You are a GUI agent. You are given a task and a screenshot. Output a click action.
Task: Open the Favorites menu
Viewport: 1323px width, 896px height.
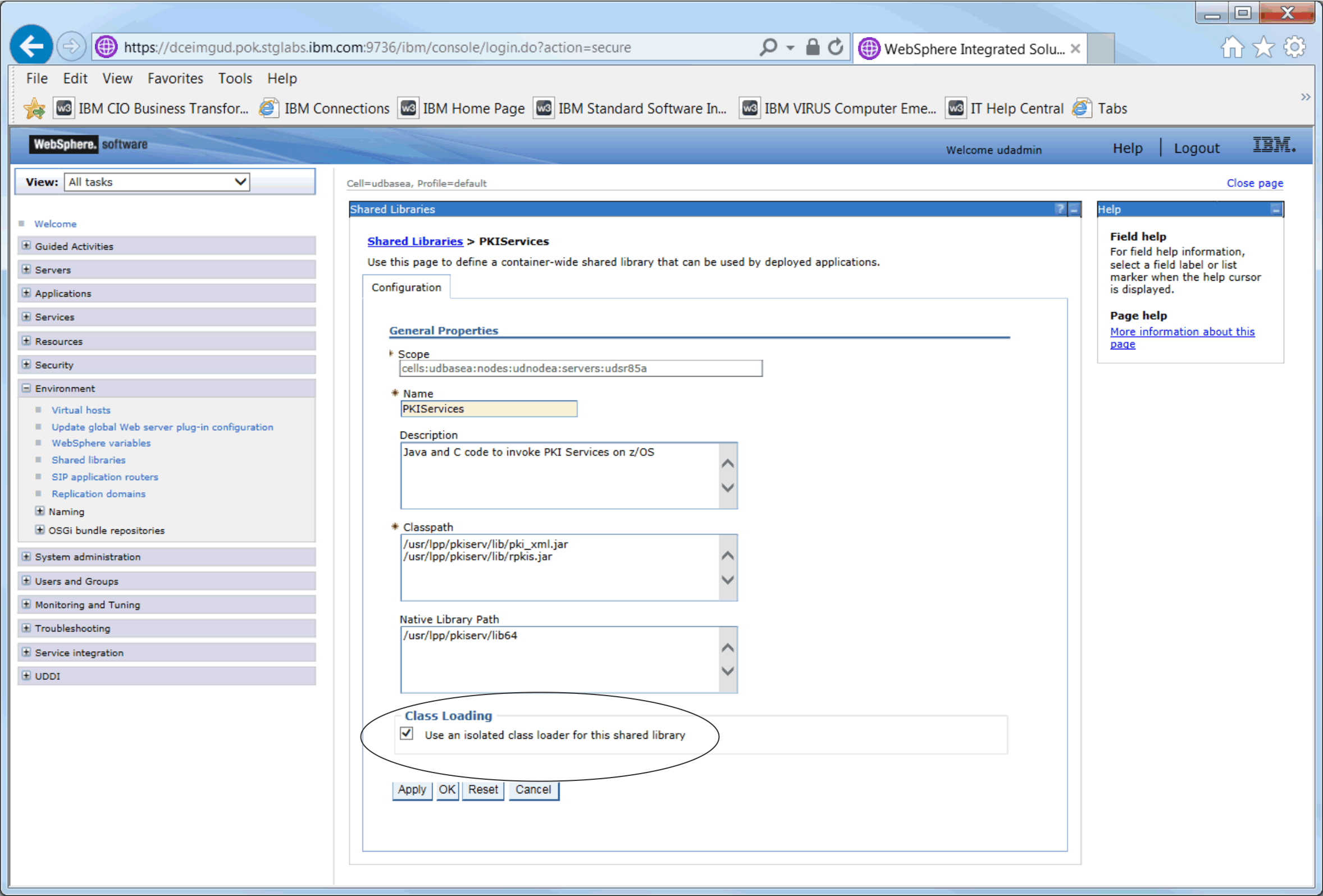tap(175, 78)
